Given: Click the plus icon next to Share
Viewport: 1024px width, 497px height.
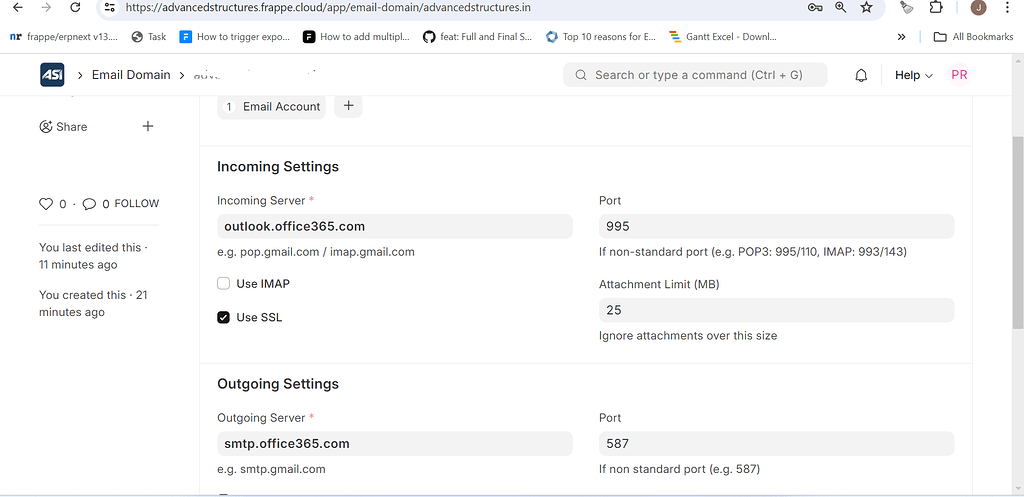Looking at the screenshot, I should [148, 126].
